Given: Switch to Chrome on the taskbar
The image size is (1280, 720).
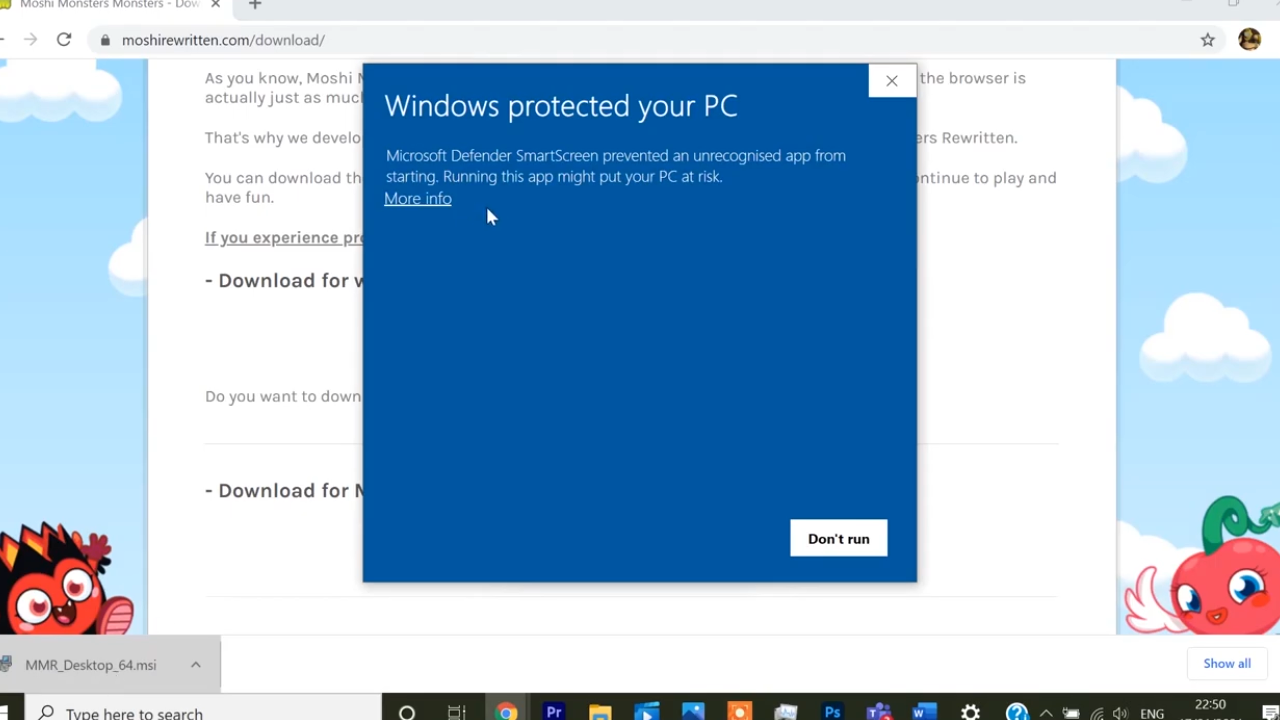Looking at the screenshot, I should (506, 712).
